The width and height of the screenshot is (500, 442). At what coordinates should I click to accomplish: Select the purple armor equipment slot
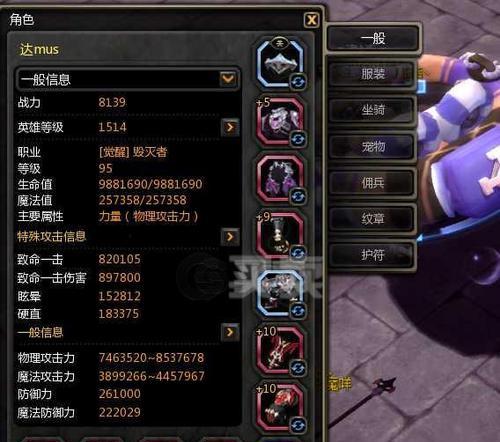point(280,179)
